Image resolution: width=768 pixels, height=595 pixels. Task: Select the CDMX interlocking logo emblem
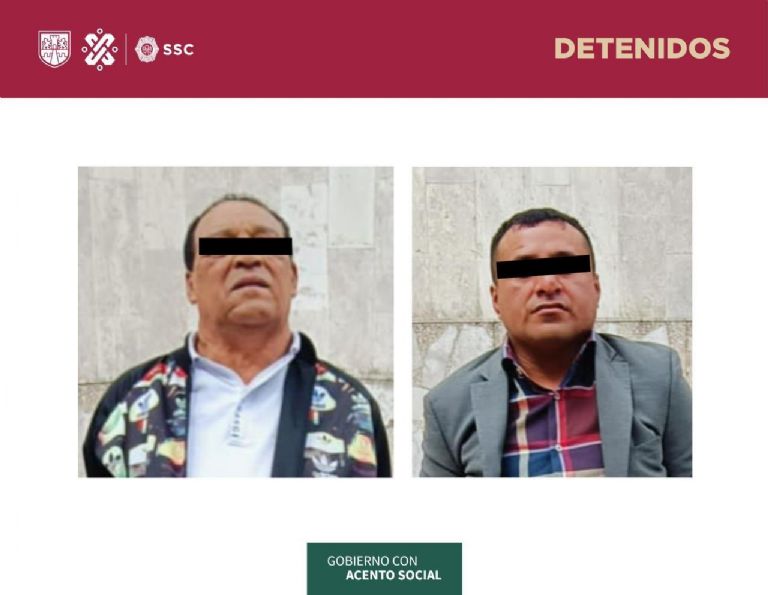click(99, 49)
